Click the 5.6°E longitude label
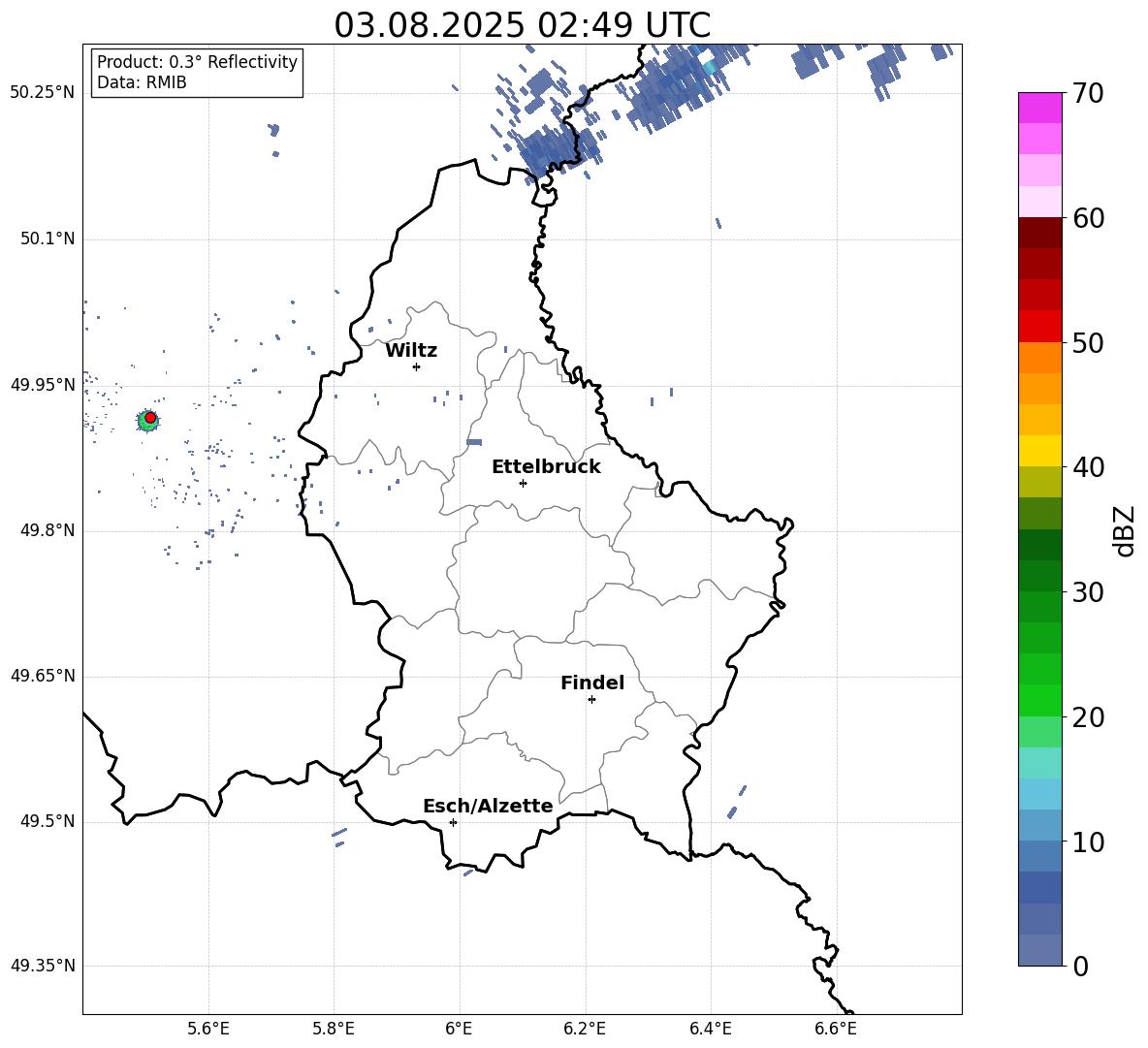 (x=208, y=1029)
